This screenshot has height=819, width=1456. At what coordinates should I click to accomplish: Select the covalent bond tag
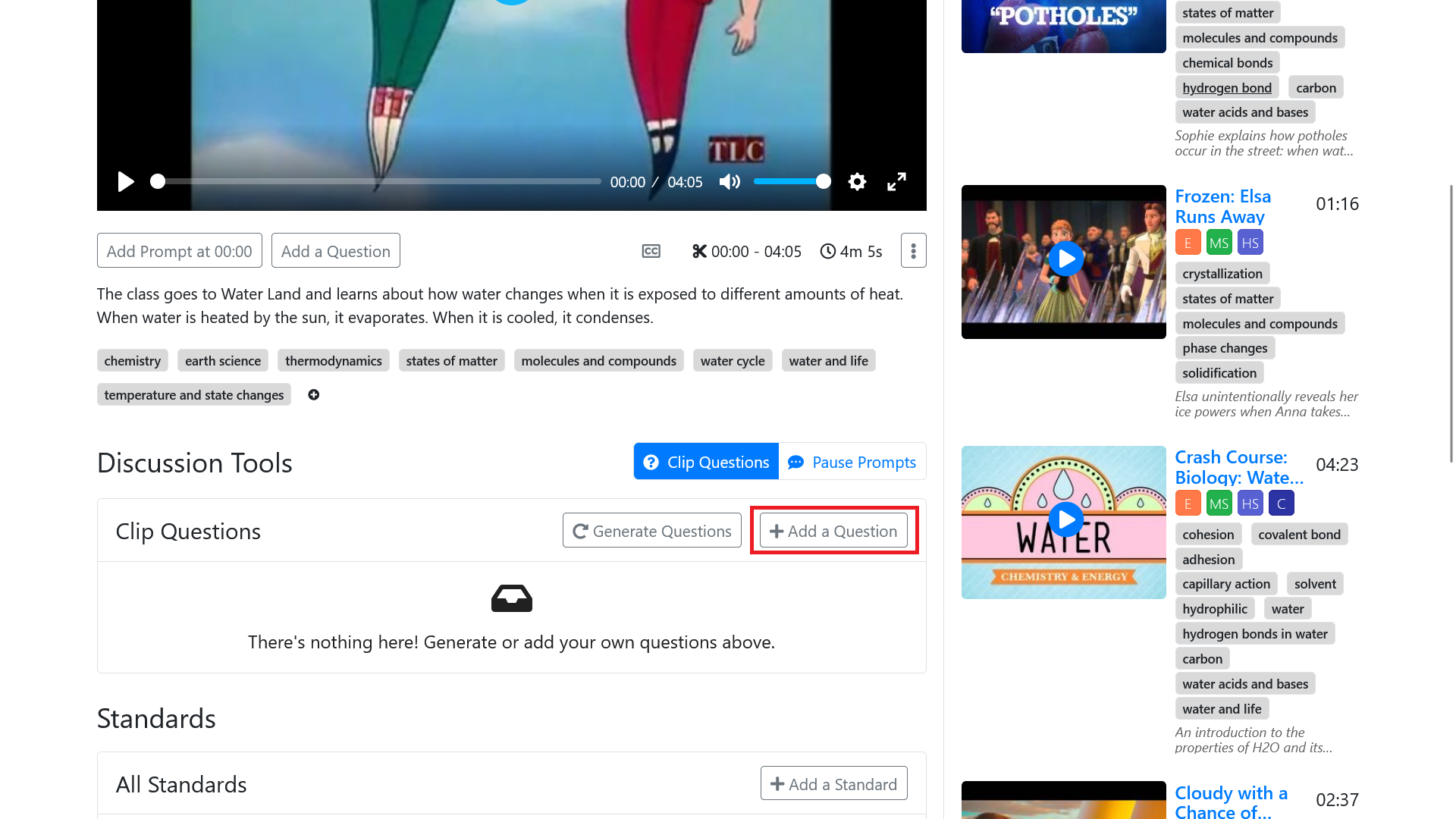coord(1299,535)
